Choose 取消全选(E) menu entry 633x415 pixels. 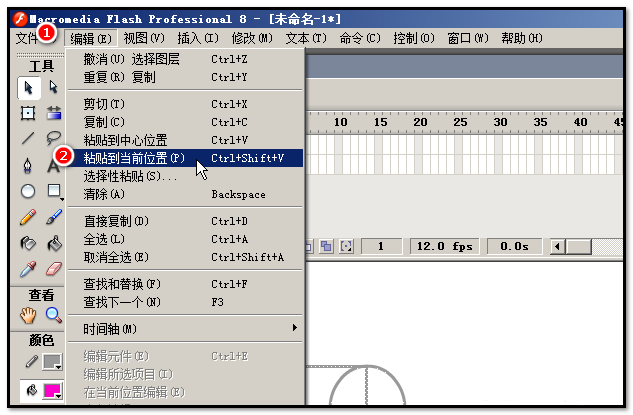click(185, 257)
